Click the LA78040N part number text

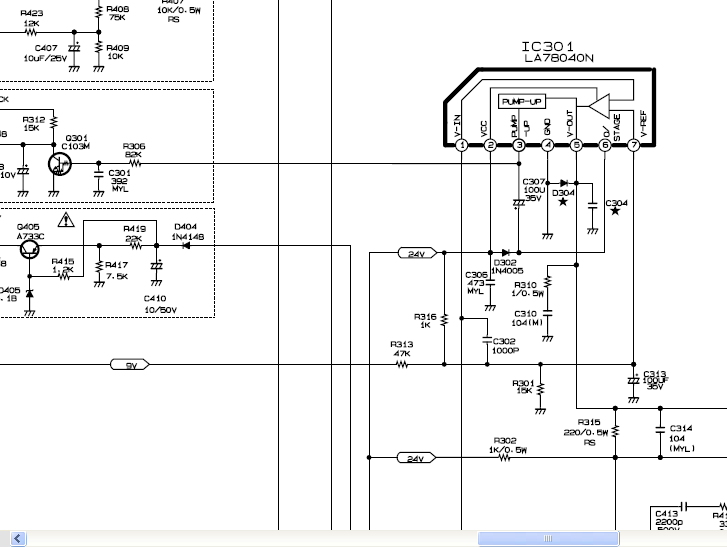[x=559, y=58]
